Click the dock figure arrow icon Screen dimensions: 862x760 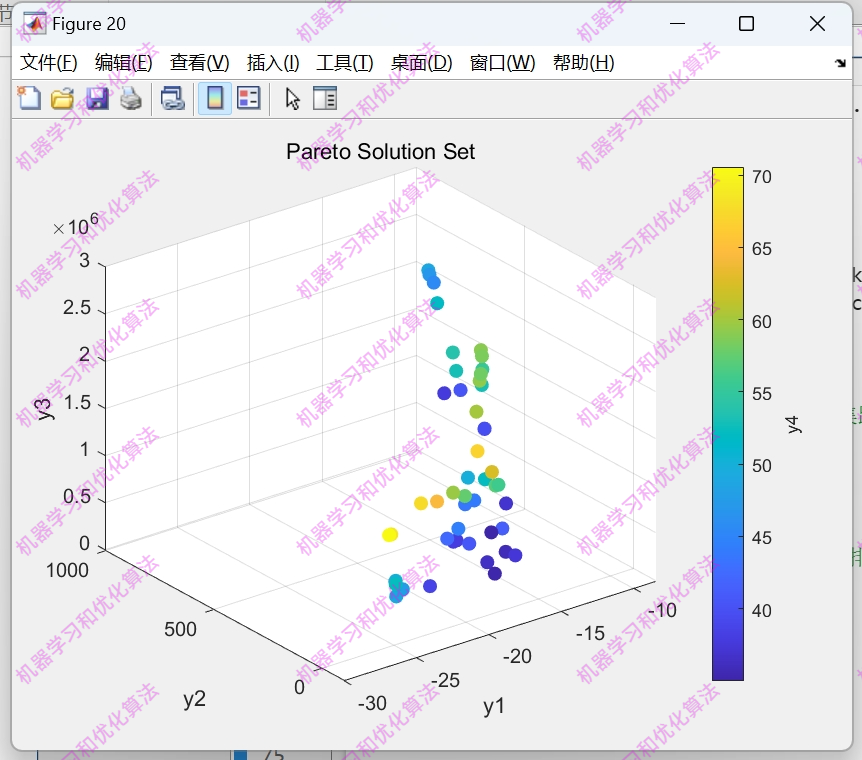point(840,63)
